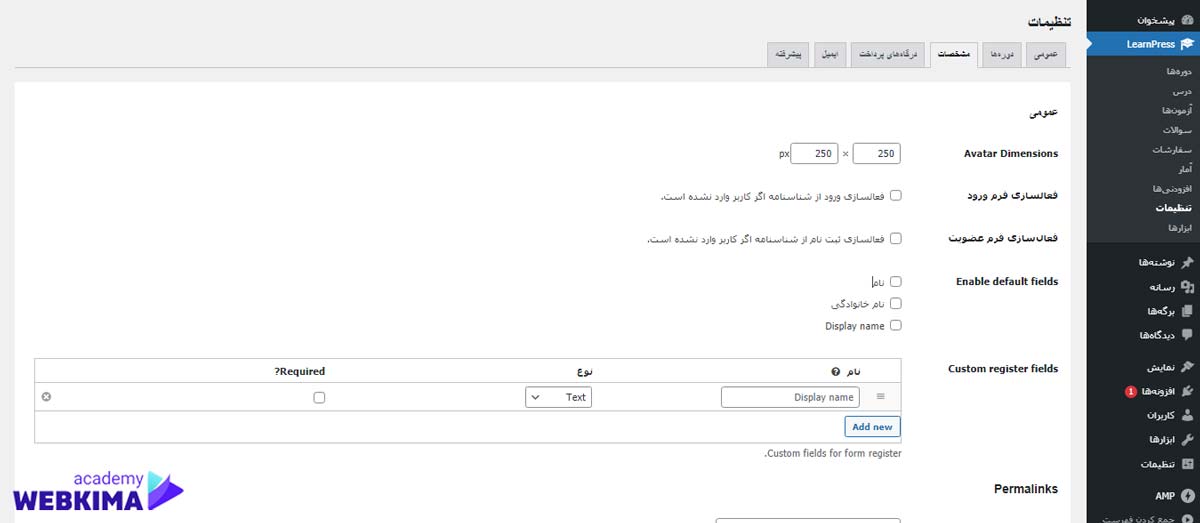The width and height of the screenshot is (1200, 523).
Task: Open the Plugins (افزونه‌ها) plug icon
Action: coord(1187,391)
